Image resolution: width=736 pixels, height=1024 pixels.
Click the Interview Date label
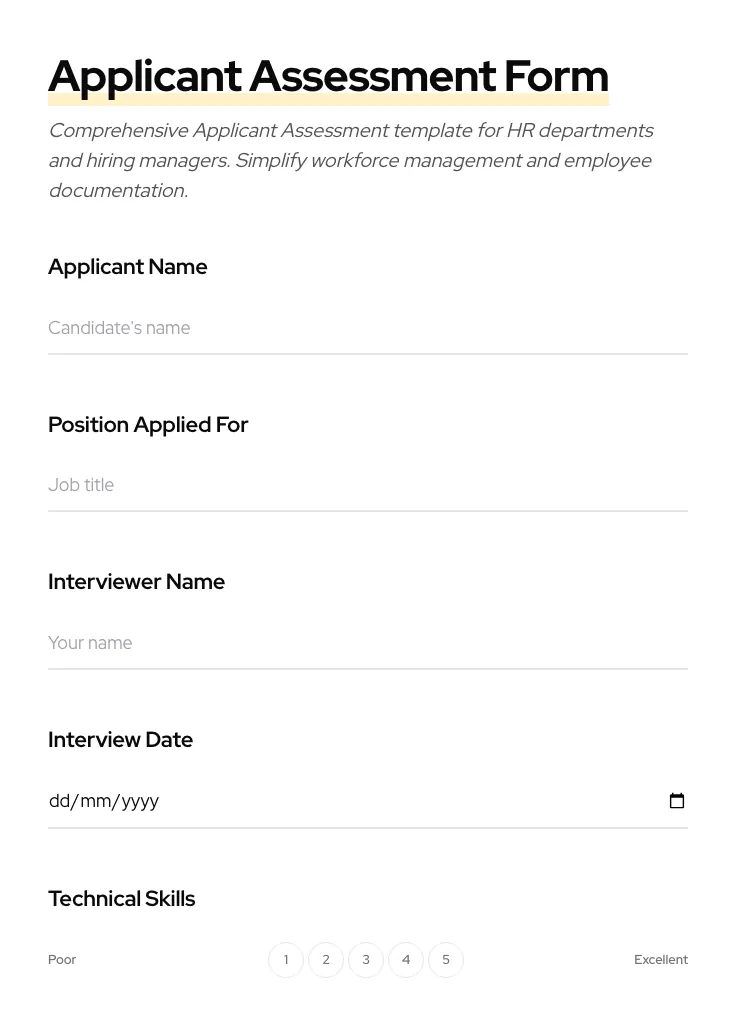120,740
